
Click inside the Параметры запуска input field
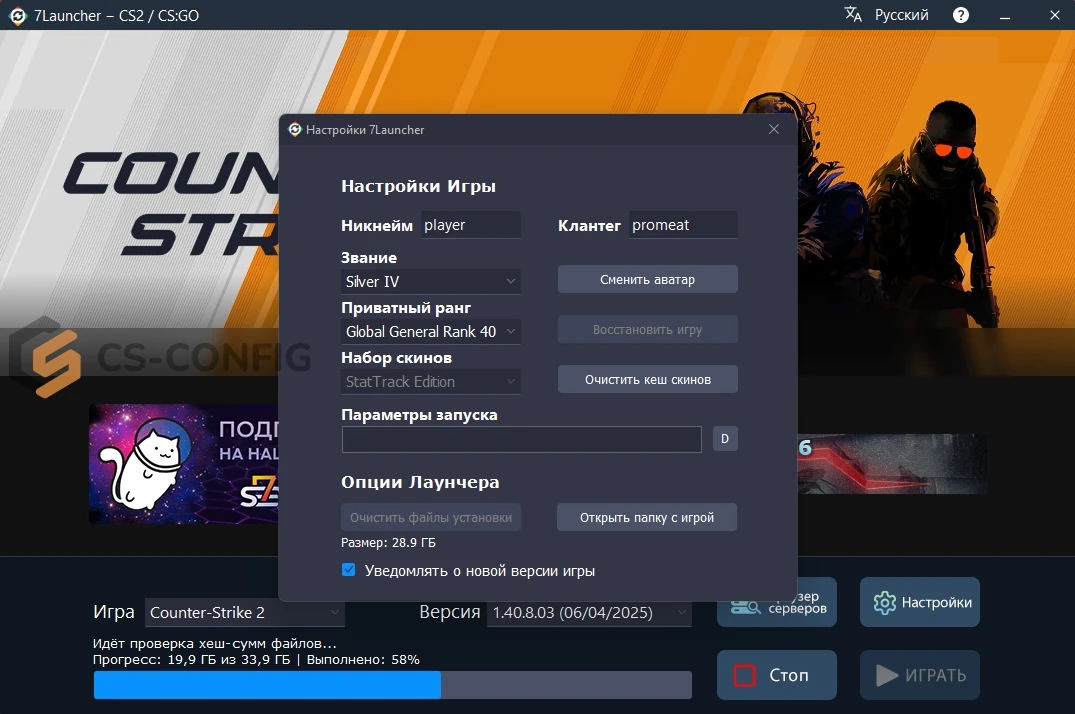pyautogui.click(x=521, y=438)
